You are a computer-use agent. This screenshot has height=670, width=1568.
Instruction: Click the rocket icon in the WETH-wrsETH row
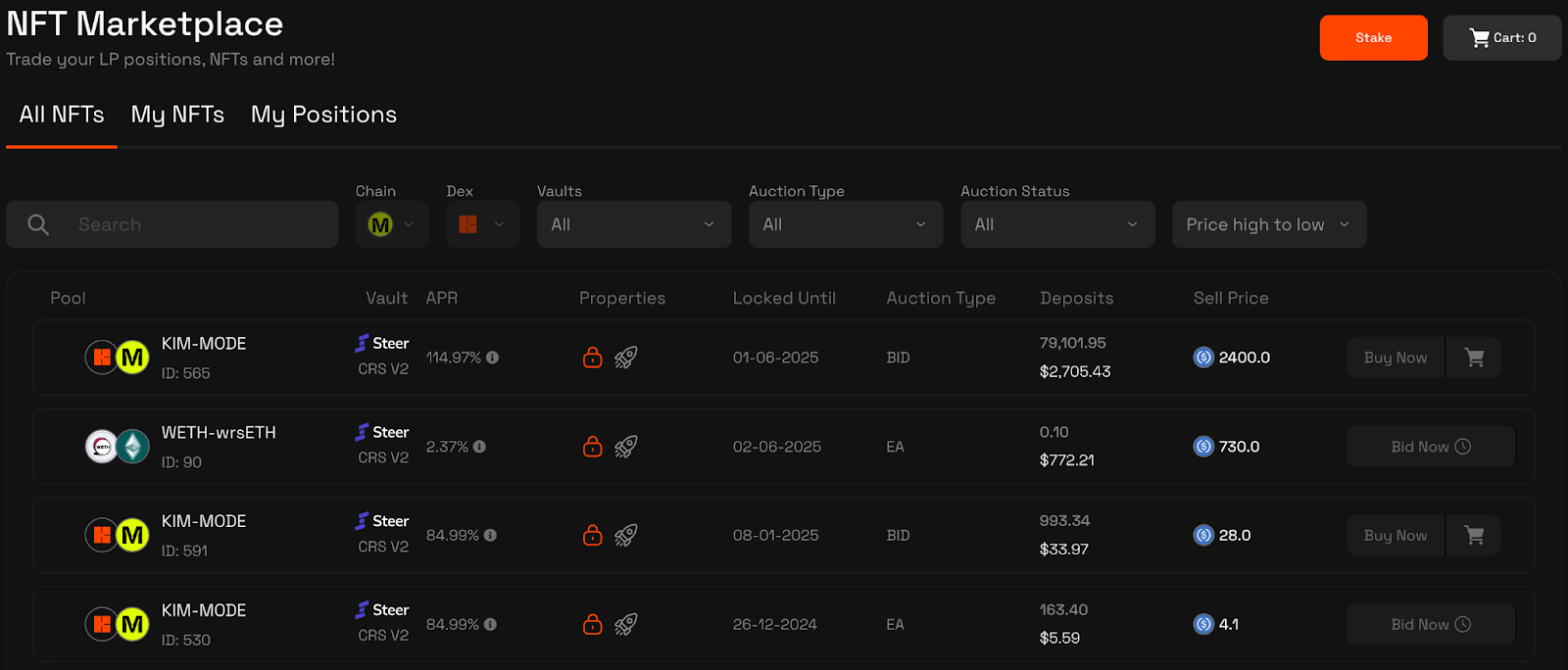click(626, 447)
